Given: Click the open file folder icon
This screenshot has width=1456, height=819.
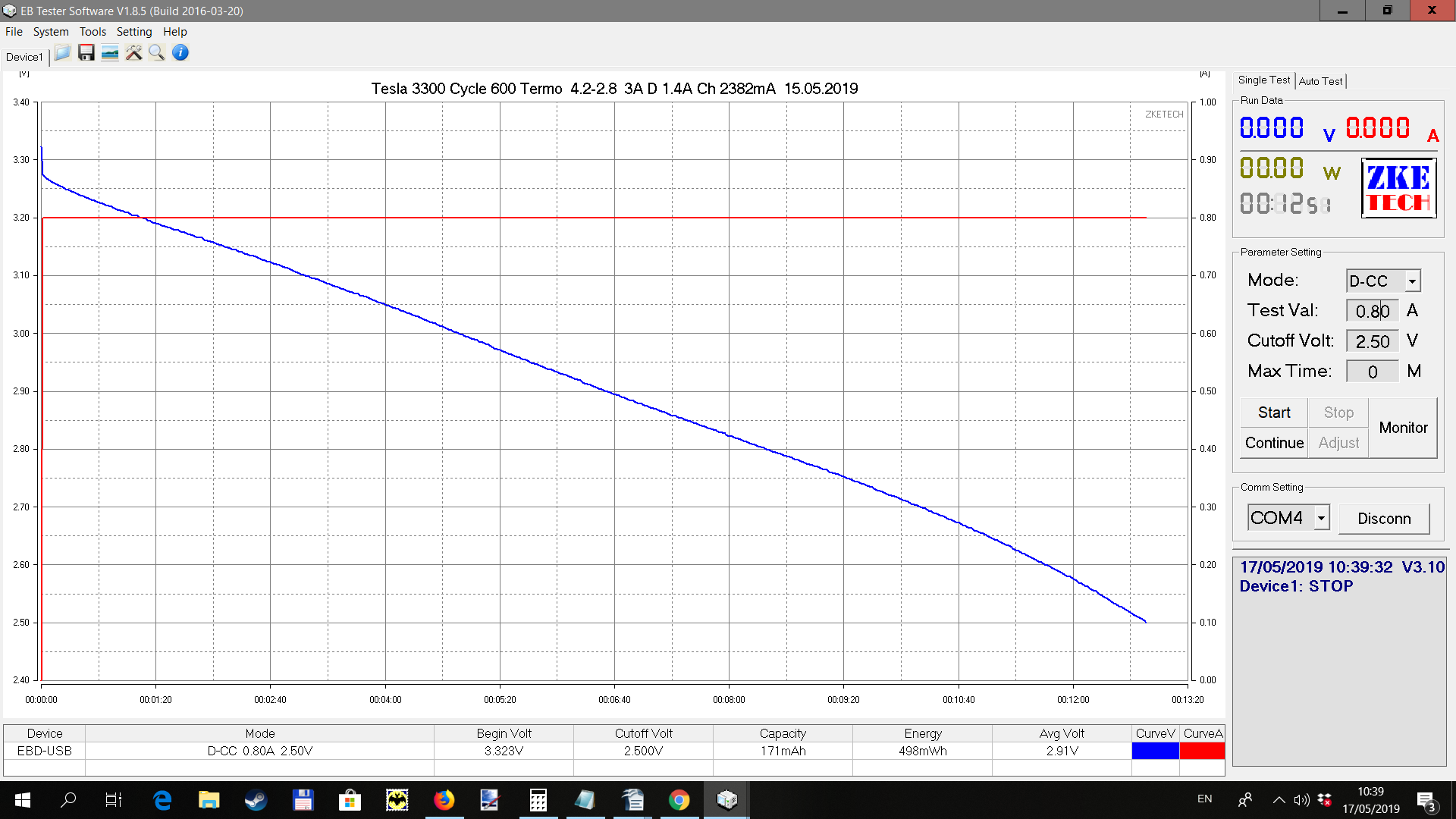Looking at the screenshot, I should 62,53.
